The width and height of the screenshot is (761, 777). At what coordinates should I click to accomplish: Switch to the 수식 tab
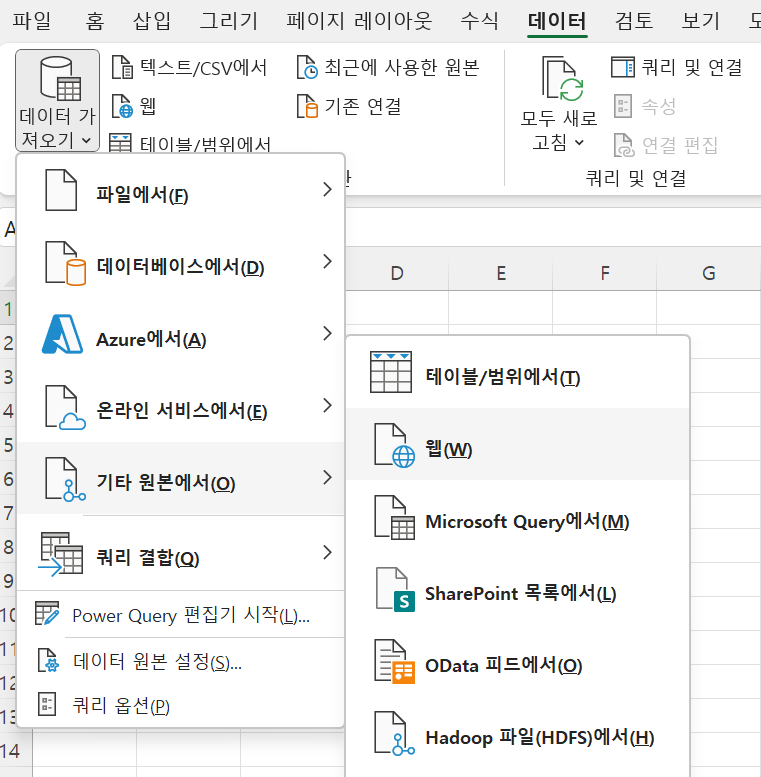[x=480, y=21]
